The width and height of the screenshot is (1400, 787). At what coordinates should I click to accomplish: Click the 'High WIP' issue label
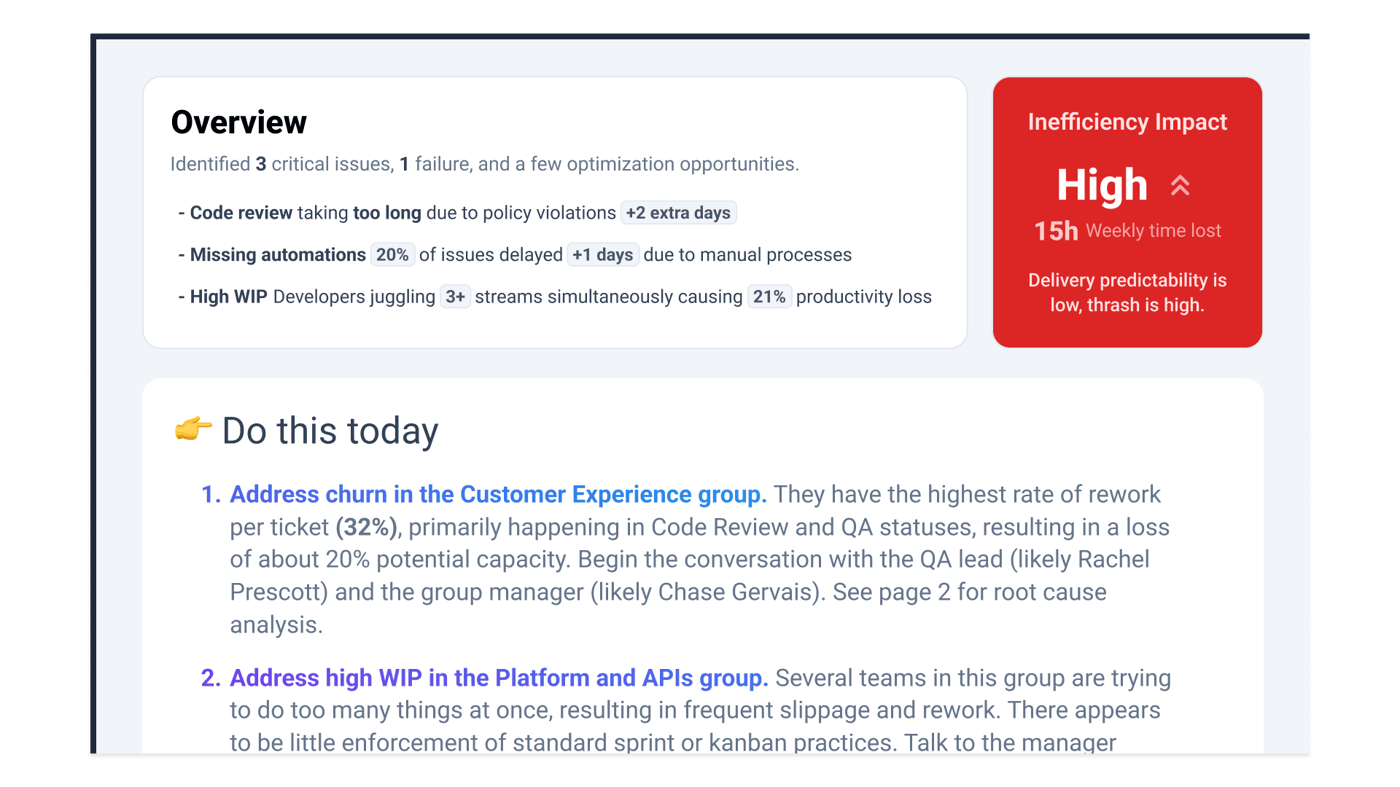pyautogui.click(x=229, y=297)
